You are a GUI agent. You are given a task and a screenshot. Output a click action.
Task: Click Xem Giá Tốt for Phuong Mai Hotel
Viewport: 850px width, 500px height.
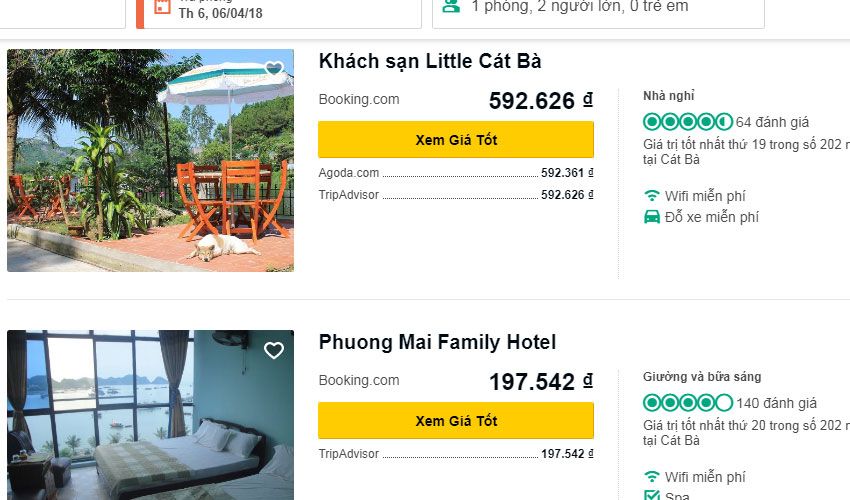(x=456, y=421)
